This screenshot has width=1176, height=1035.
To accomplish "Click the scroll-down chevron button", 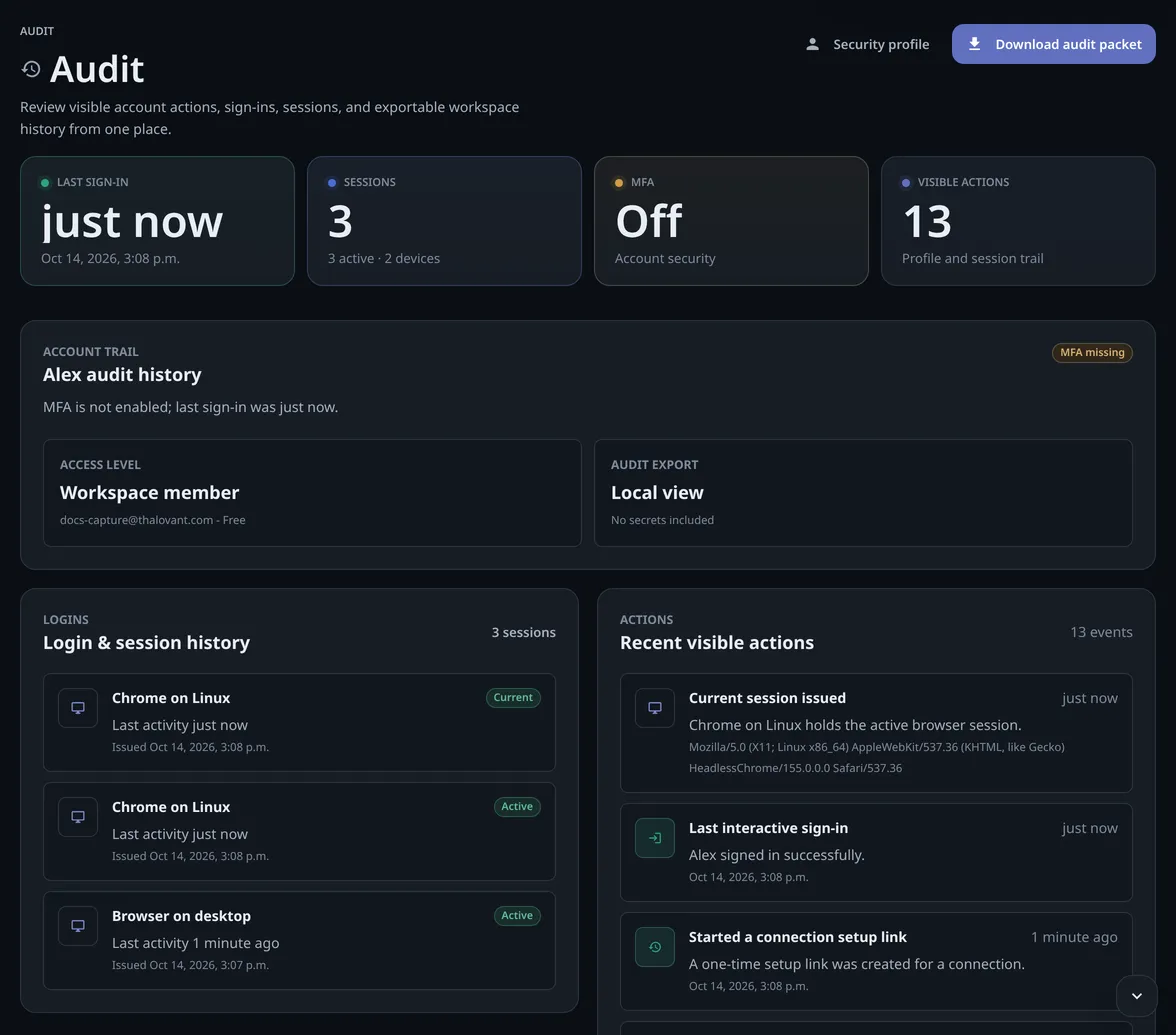I will 1136,996.
